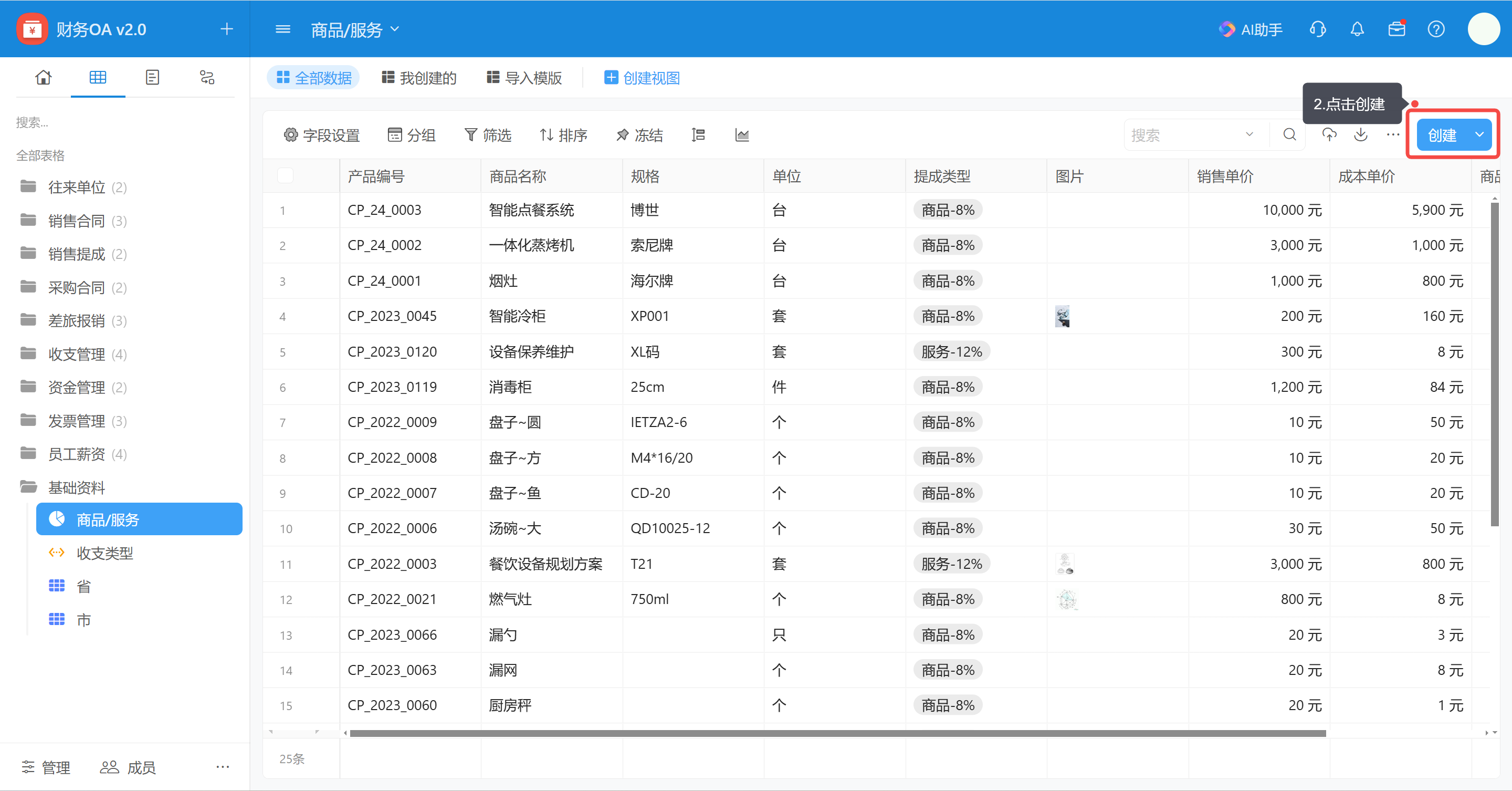Open the image thumbnail for 智能冷柜
The image size is (1512, 791).
click(1063, 316)
